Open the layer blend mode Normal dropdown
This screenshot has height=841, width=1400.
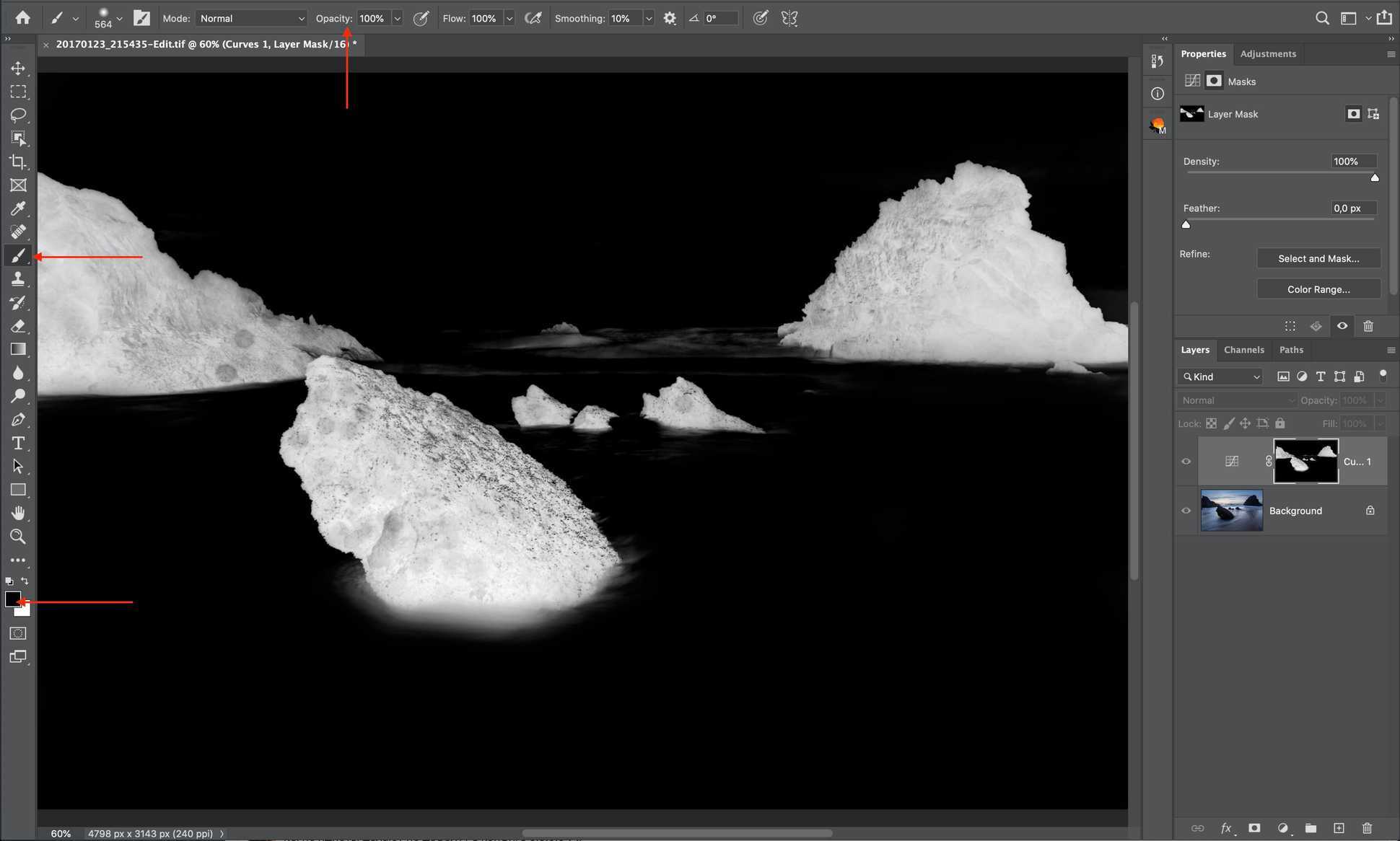[x=1237, y=400]
